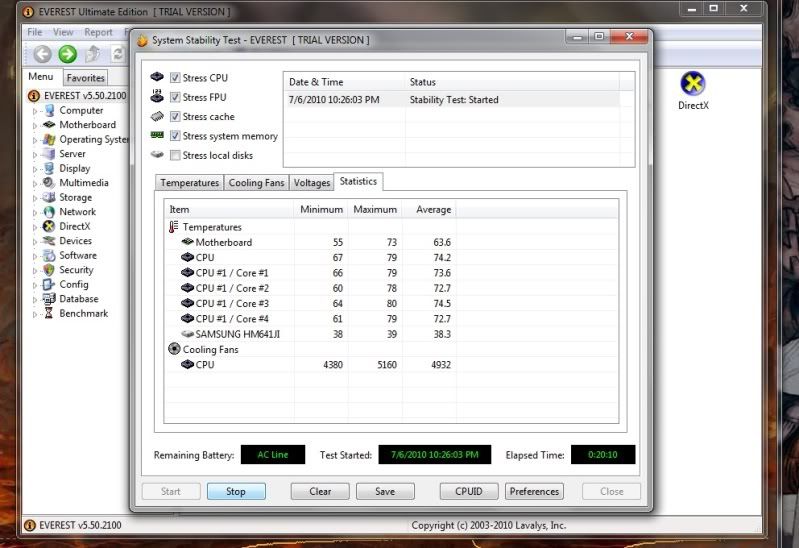Expand the Storage tree node arrow
The height and width of the screenshot is (548, 799).
35,198
